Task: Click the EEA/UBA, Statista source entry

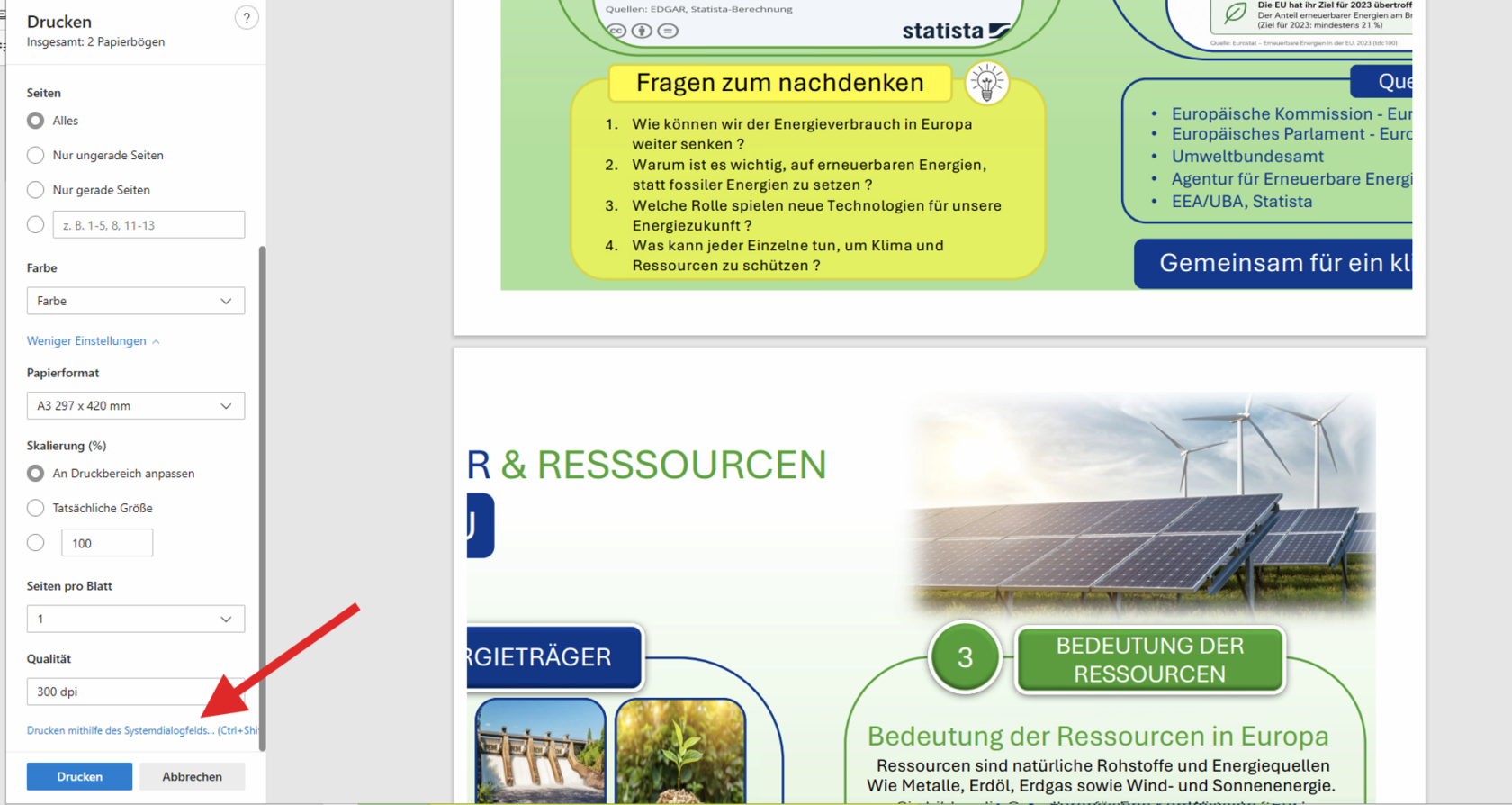Action: [1242, 202]
